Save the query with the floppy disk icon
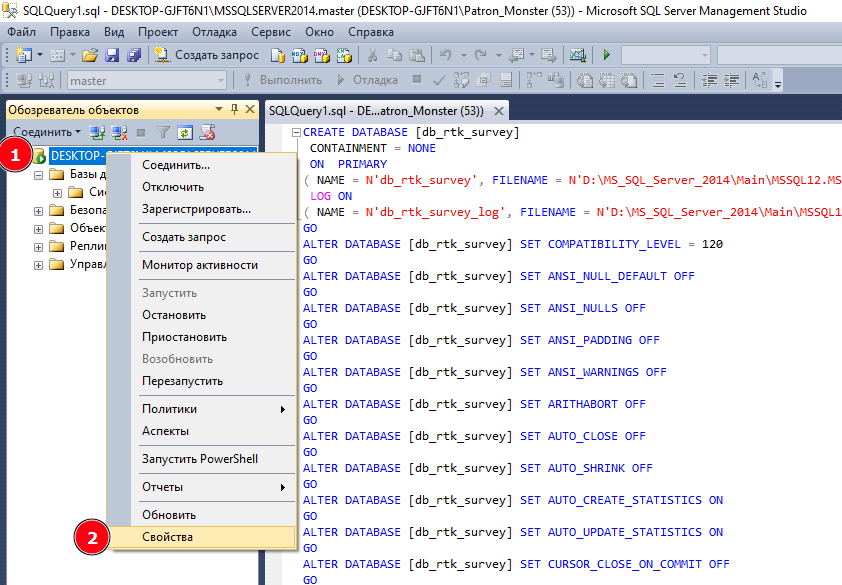842x585 pixels. (112, 55)
